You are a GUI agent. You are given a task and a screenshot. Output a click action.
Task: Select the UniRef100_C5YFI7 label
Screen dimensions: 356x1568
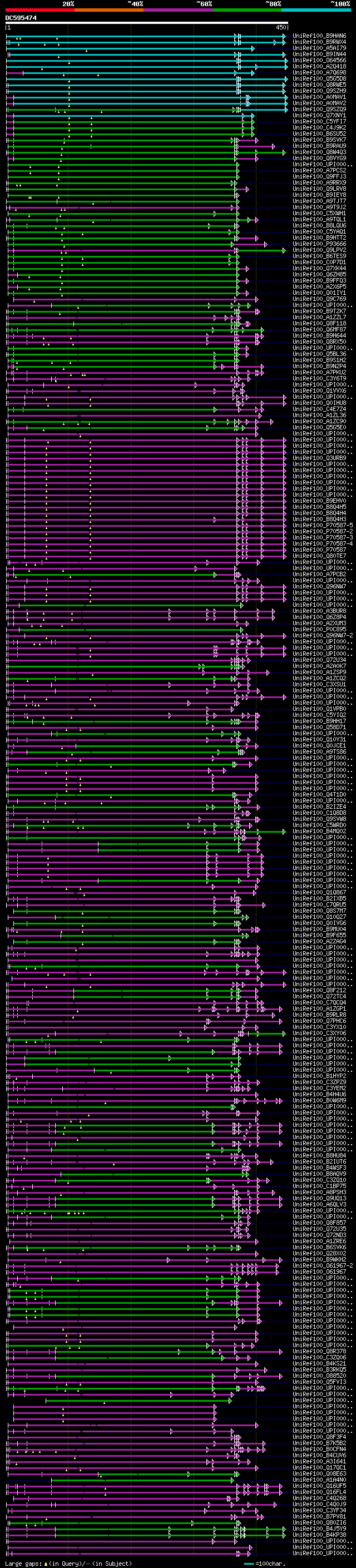point(319,121)
